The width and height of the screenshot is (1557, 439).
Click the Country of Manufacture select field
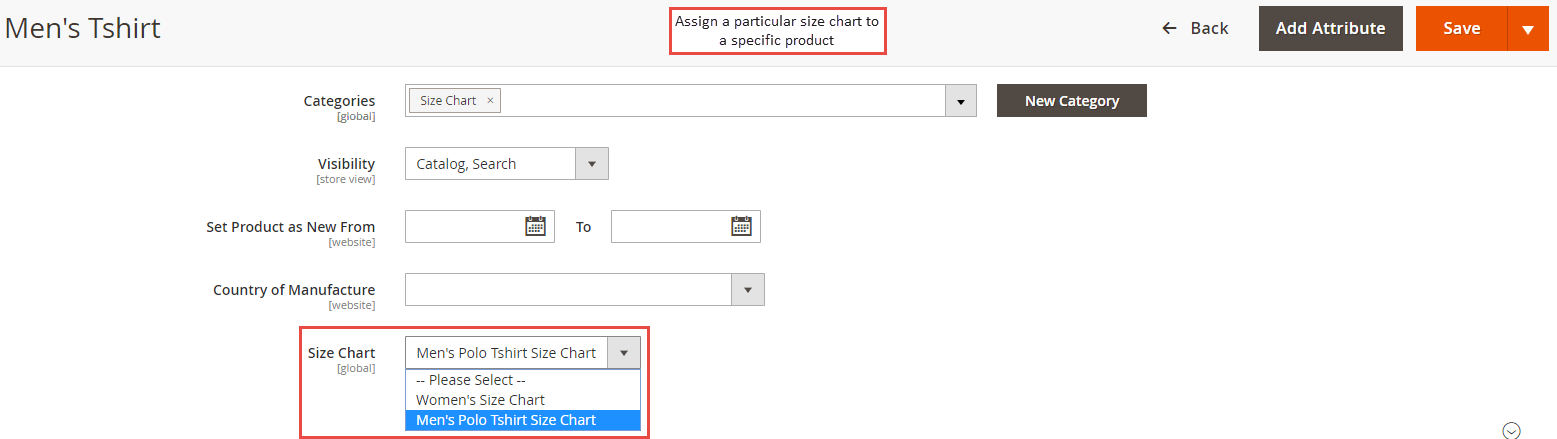585,290
